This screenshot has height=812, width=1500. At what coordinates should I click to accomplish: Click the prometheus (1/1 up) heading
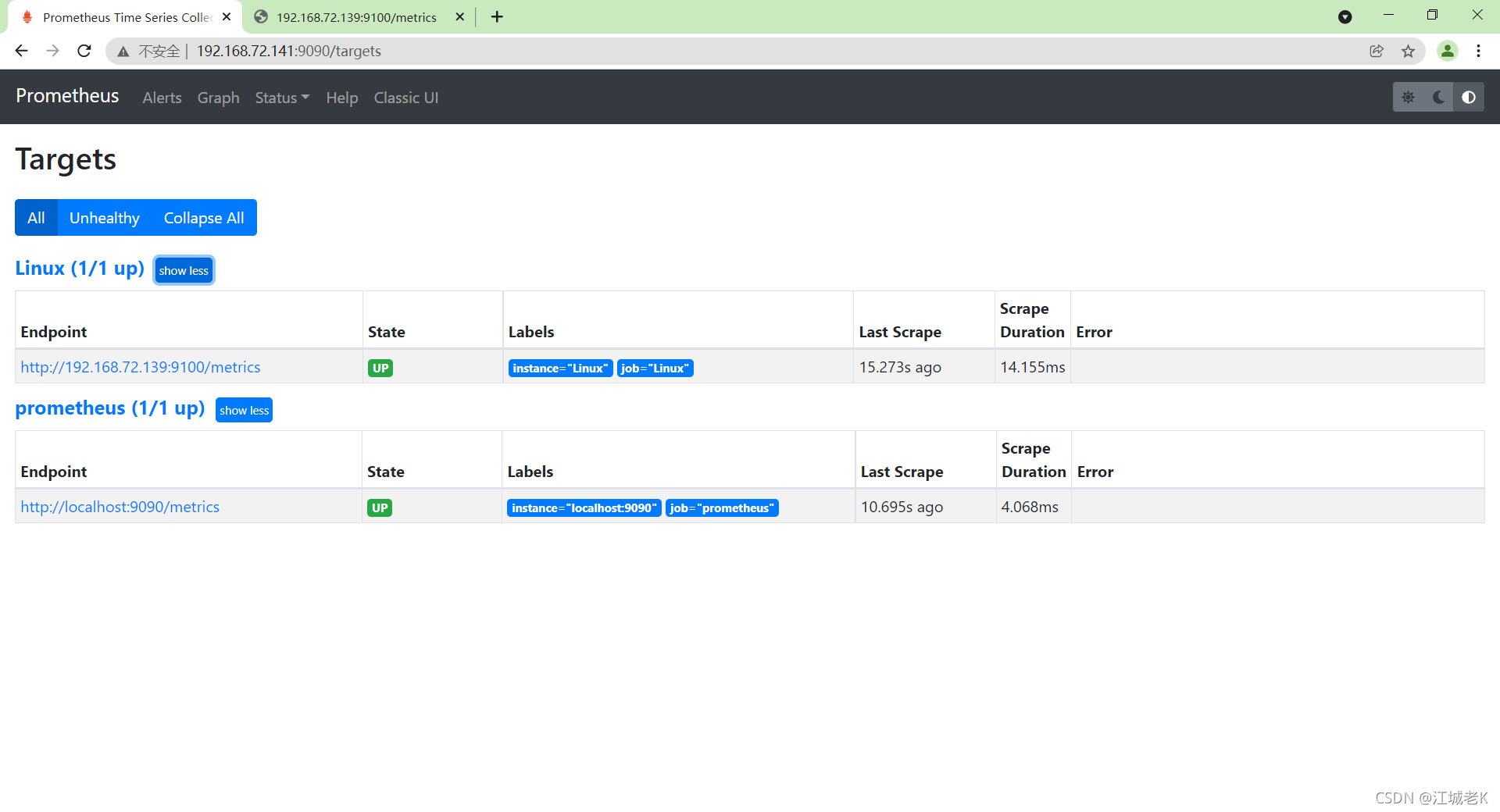tap(110, 408)
